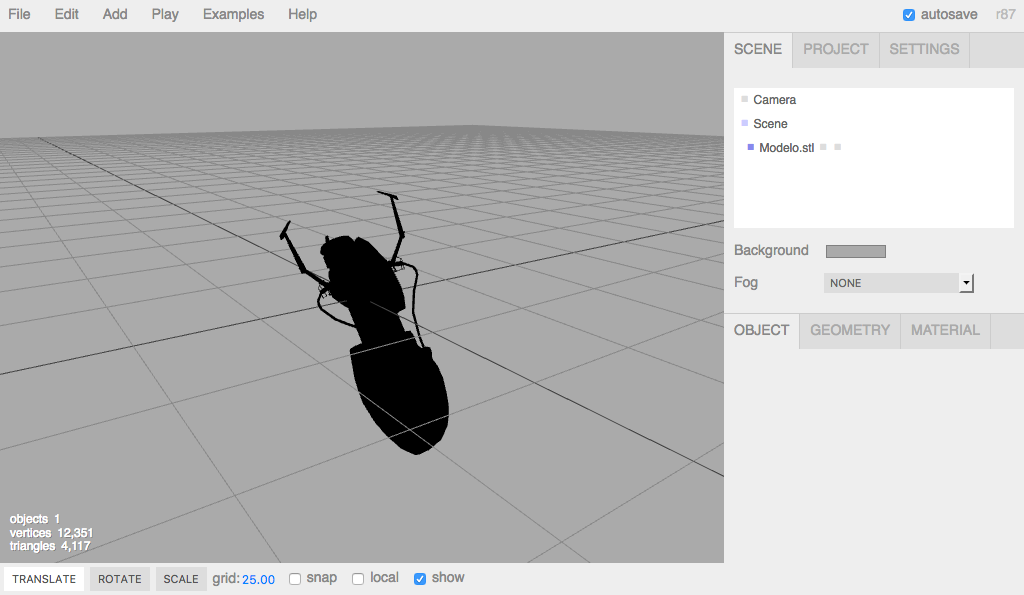Click the grid size value 25.00

258,579
